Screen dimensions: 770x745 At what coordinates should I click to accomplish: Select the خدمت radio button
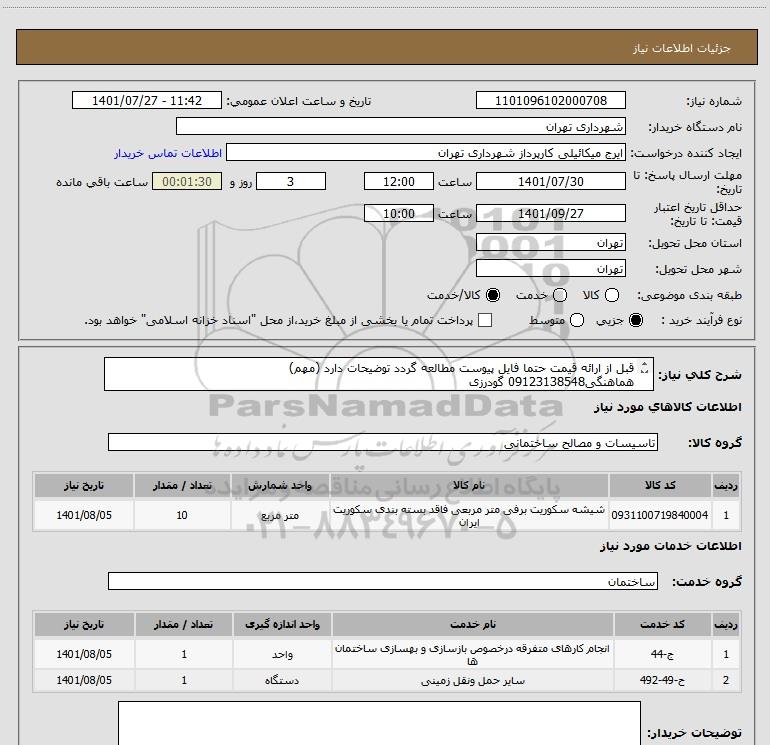560,295
